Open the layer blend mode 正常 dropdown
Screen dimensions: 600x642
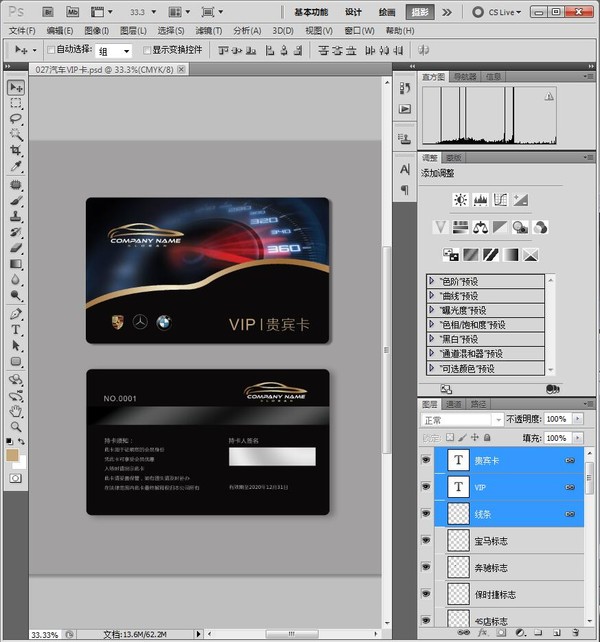click(x=462, y=420)
